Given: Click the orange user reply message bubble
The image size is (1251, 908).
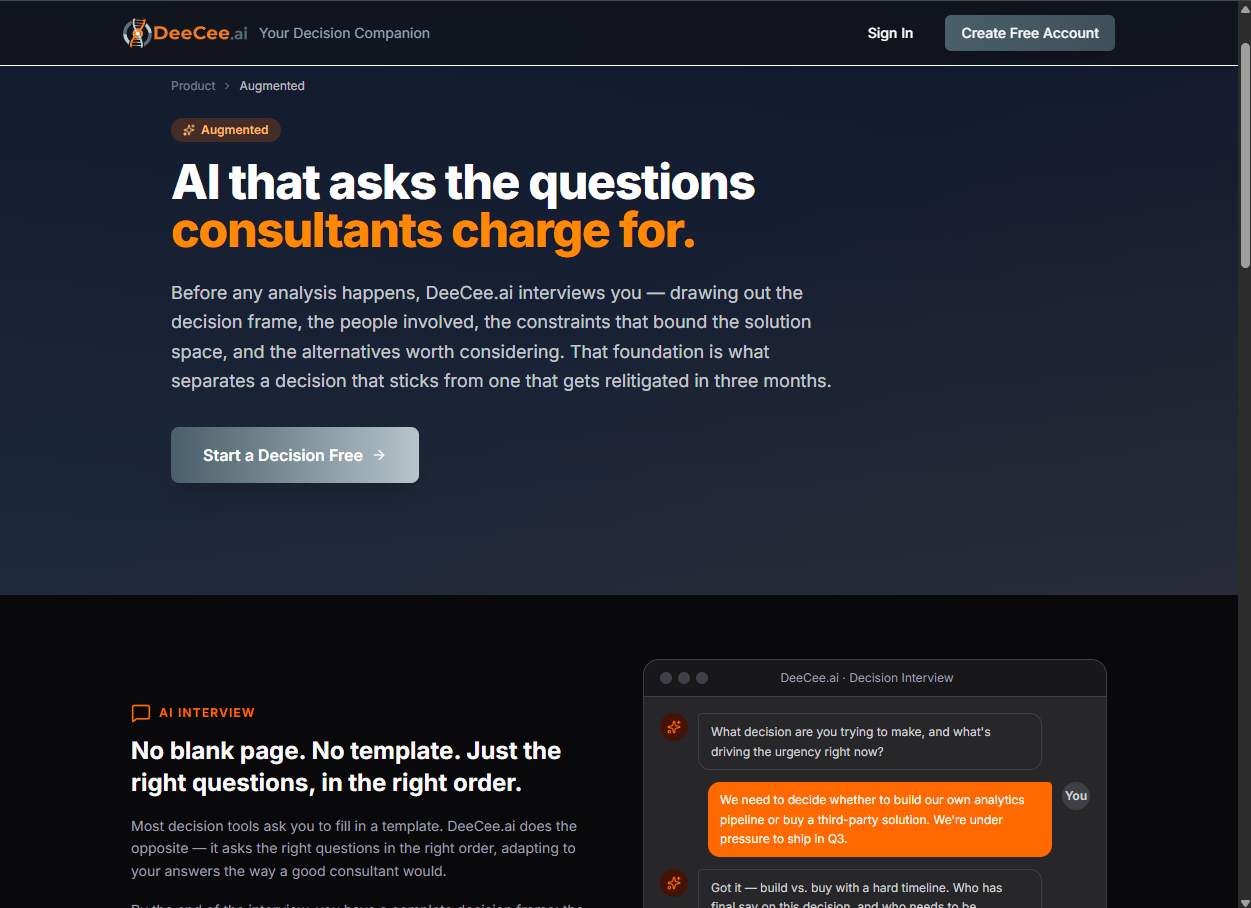Looking at the screenshot, I should [x=880, y=819].
